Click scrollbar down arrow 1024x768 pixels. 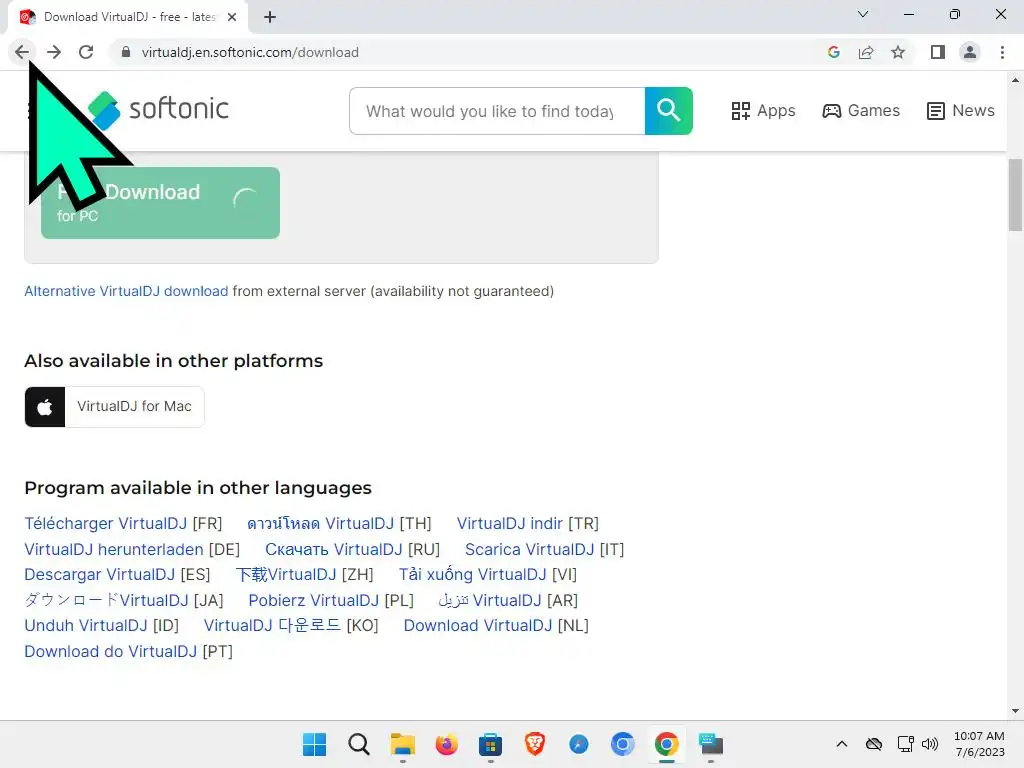tap(1015, 711)
